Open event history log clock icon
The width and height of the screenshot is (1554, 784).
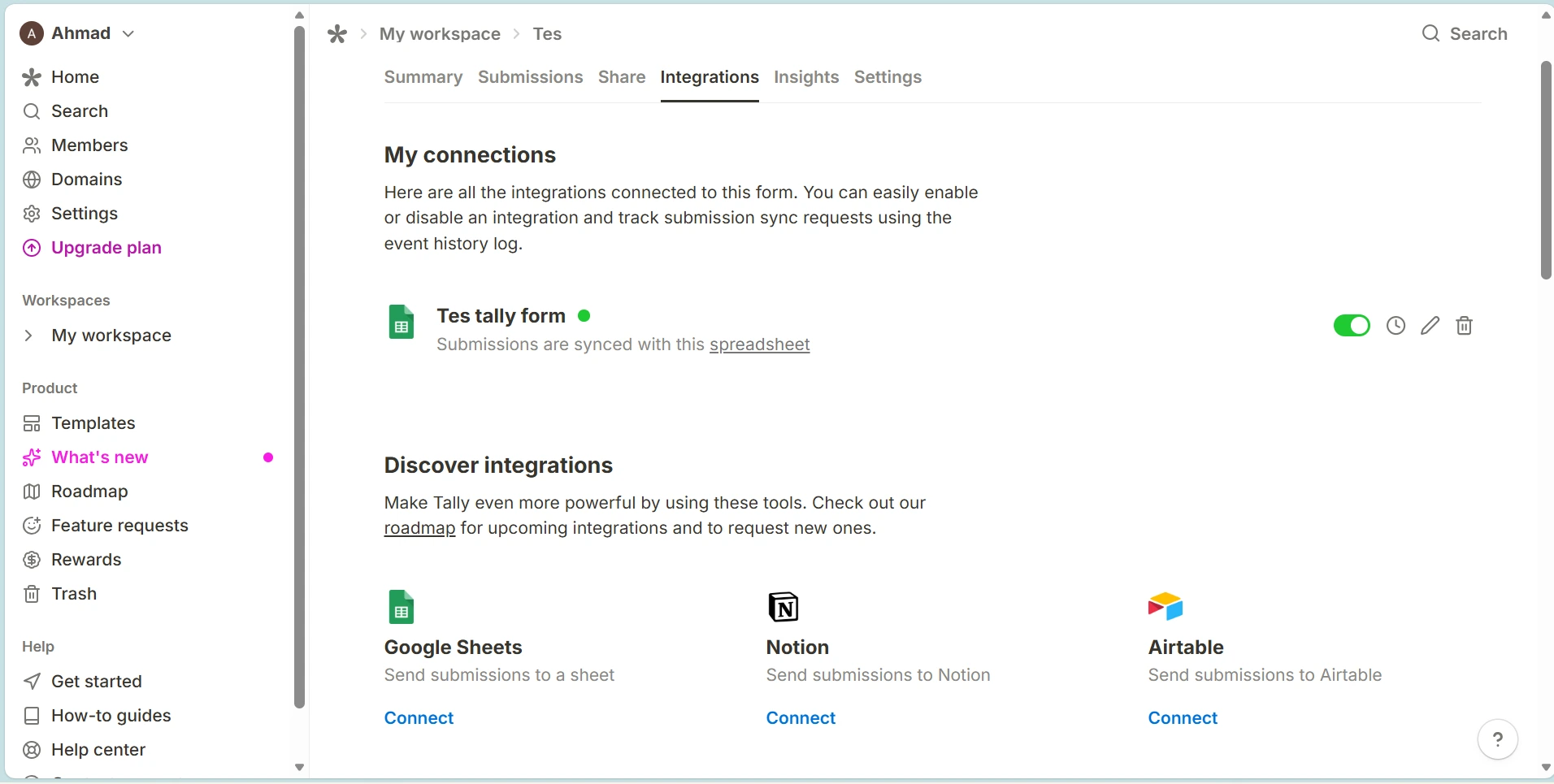1396,326
